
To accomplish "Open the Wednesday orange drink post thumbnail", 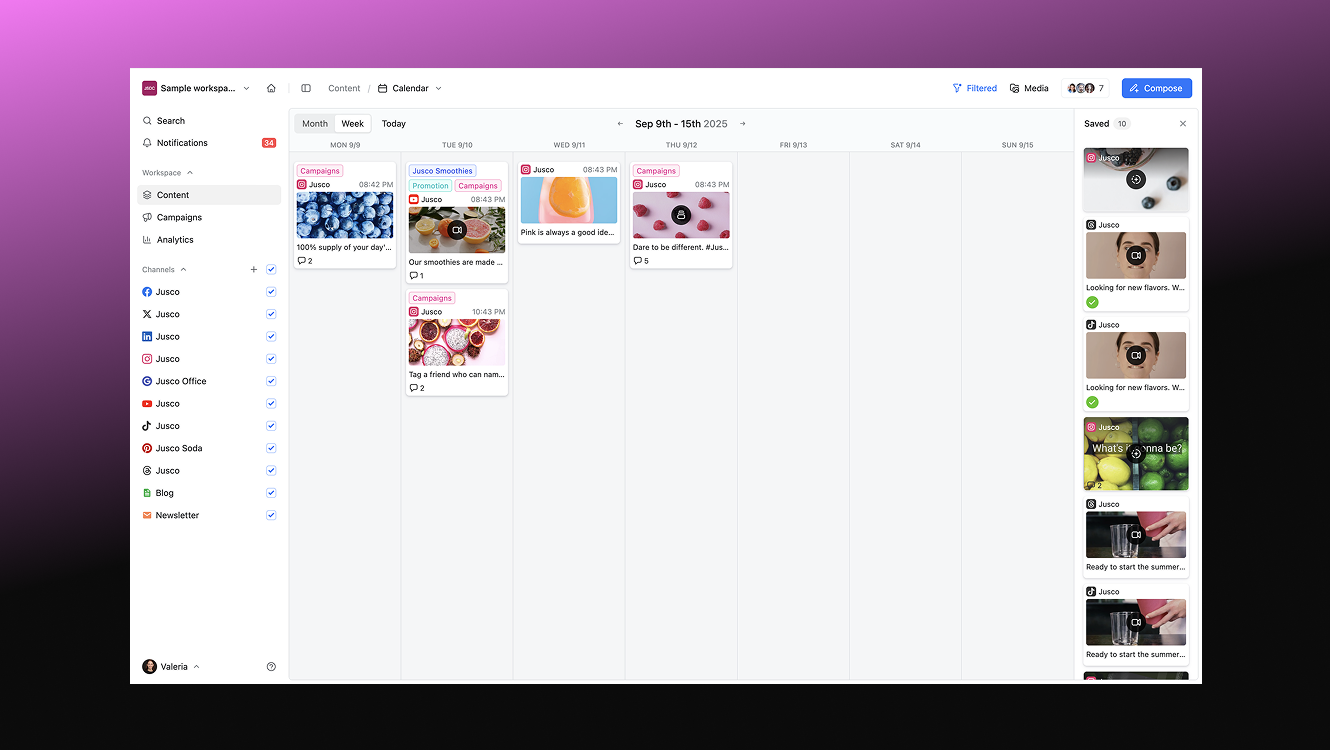I will point(569,200).
